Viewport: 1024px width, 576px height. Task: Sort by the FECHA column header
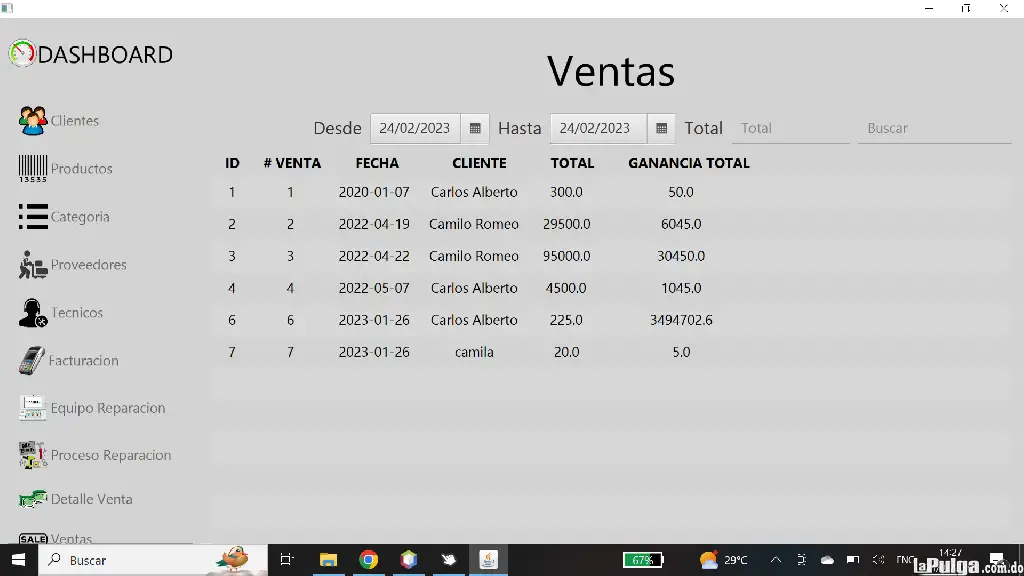click(377, 163)
